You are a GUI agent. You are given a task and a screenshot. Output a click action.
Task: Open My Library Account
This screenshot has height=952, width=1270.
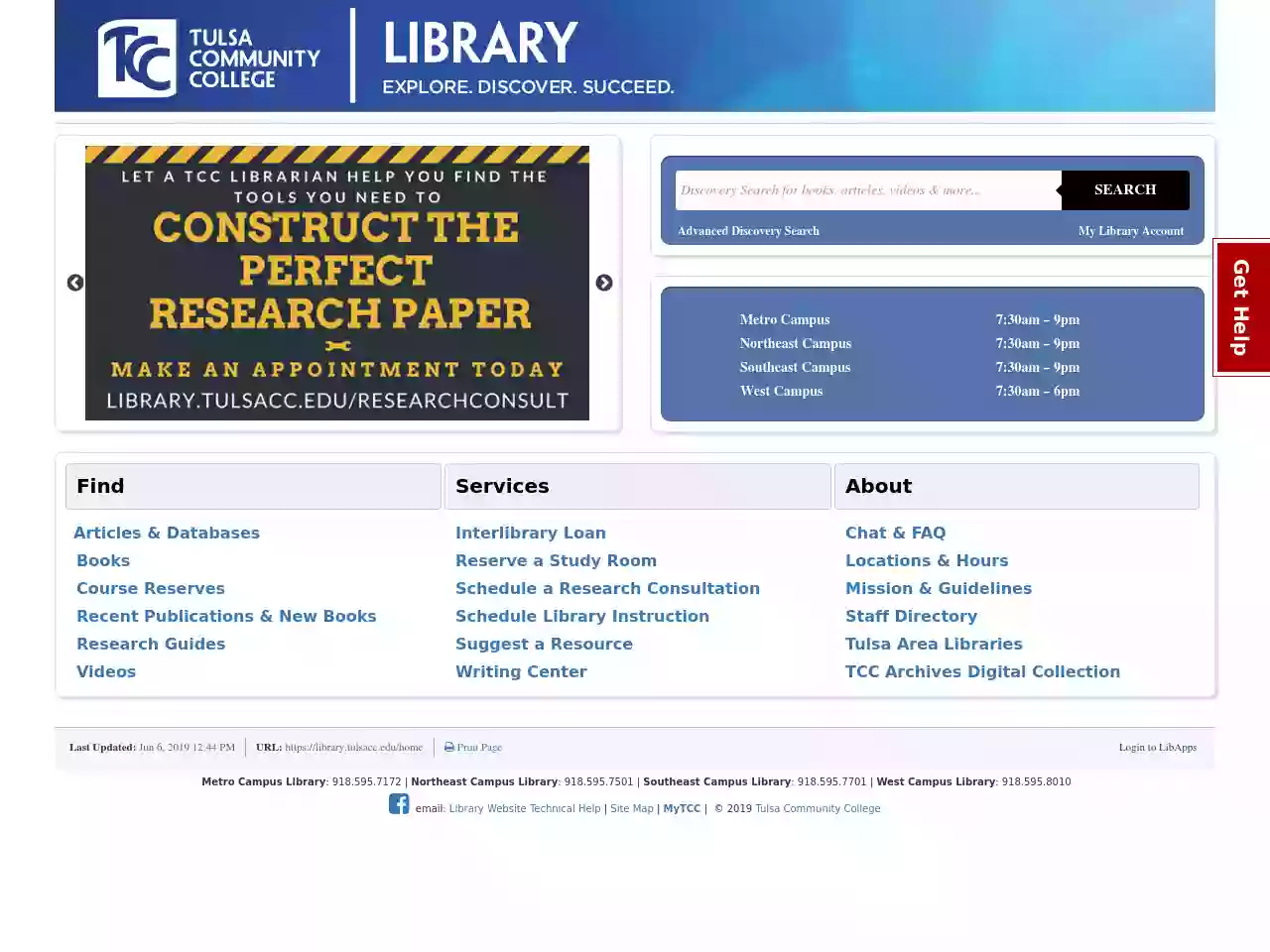coord(1131,231)
